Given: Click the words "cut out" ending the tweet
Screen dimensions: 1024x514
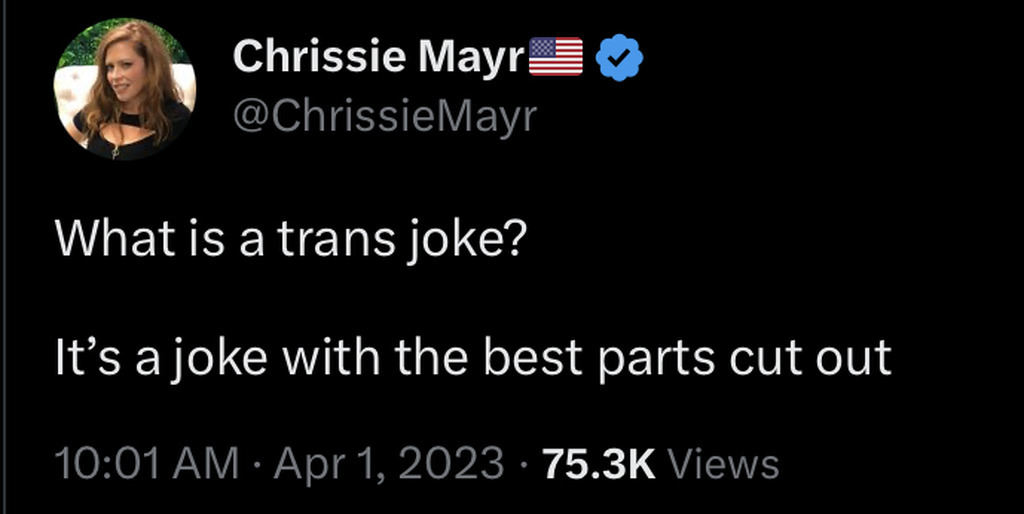Looking at the screenshot, I should (x=810, y=359).
